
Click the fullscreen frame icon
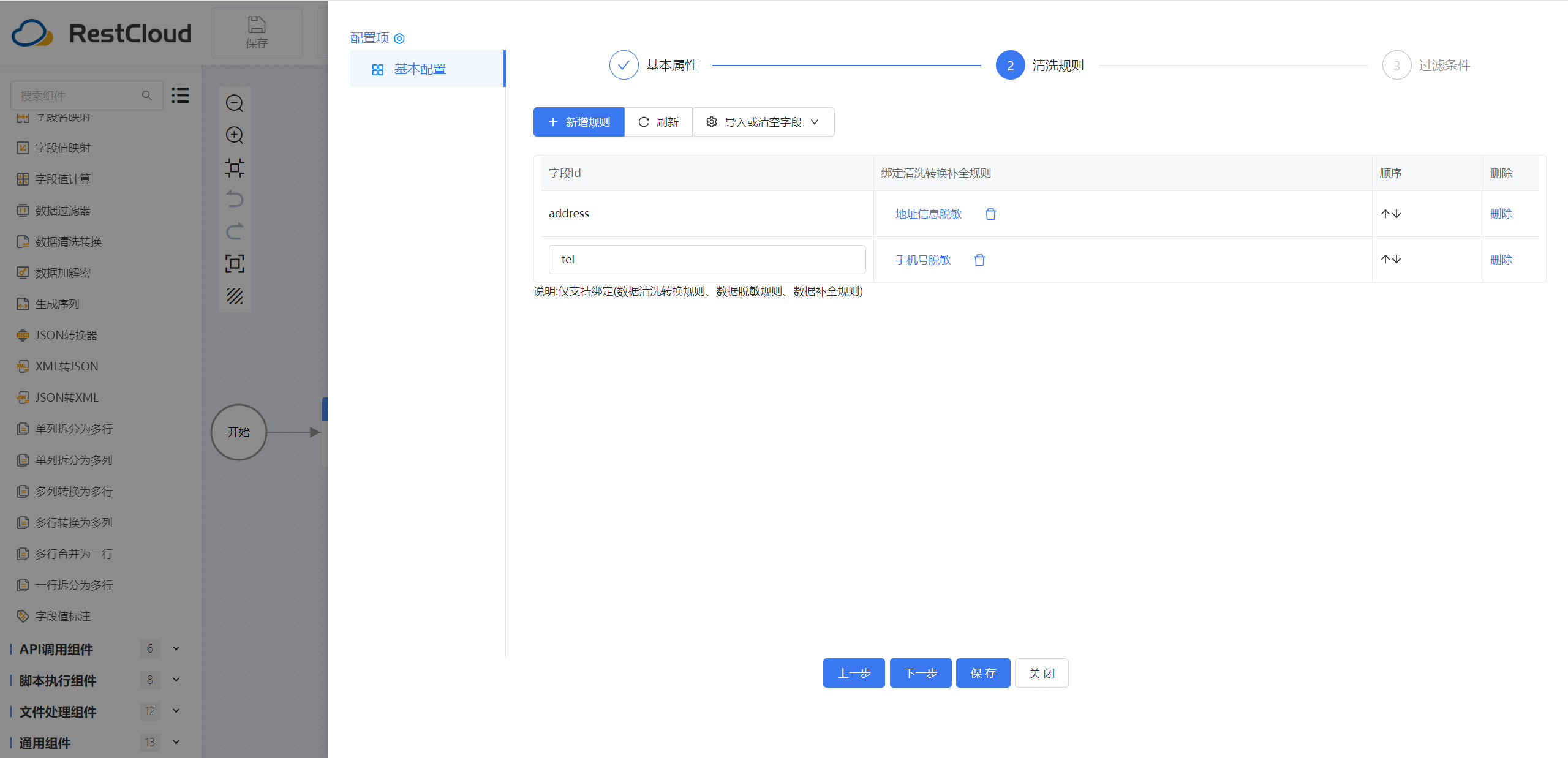tap(235, 264)
